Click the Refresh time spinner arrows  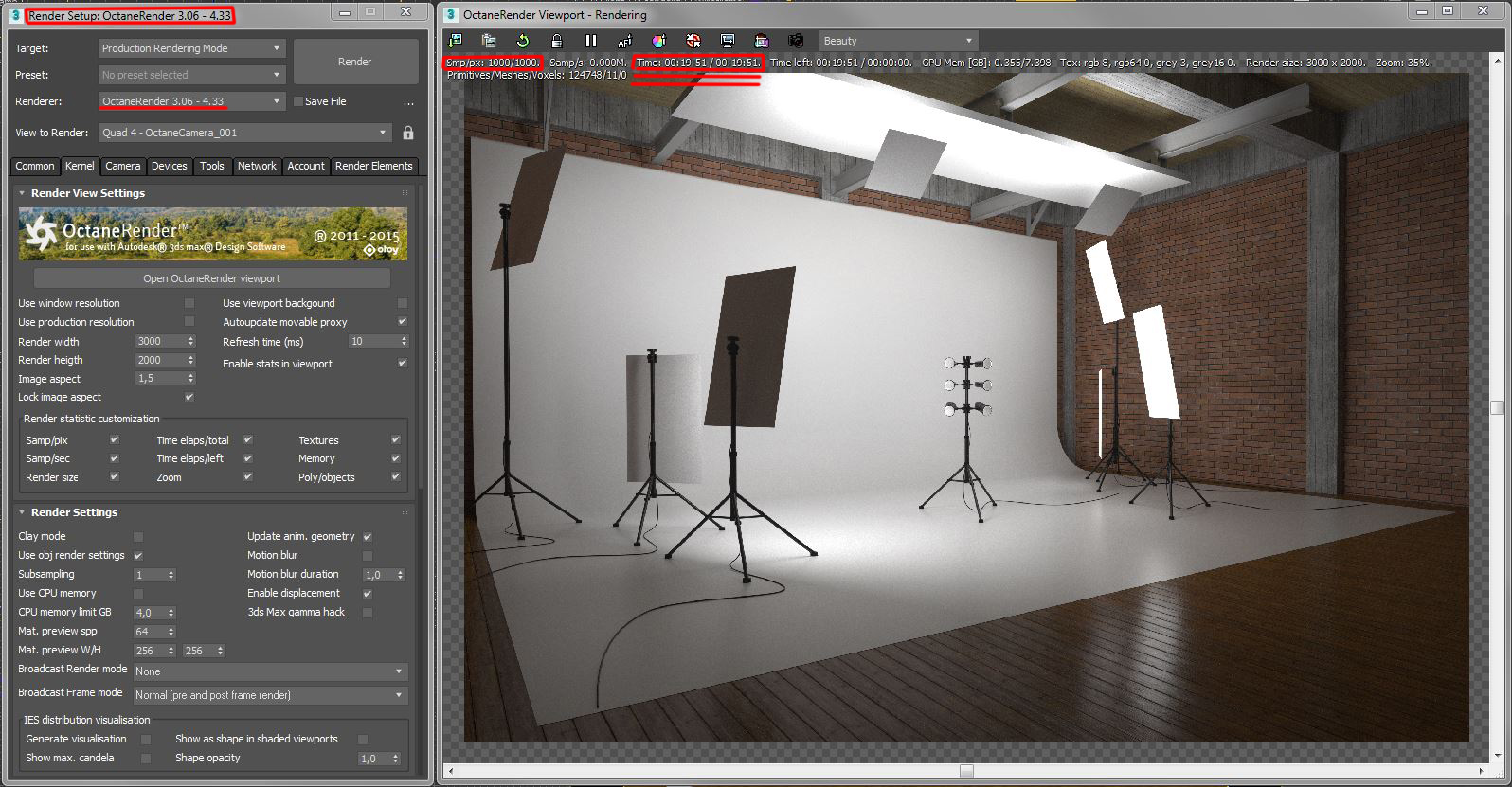click(x=404, y=341)
